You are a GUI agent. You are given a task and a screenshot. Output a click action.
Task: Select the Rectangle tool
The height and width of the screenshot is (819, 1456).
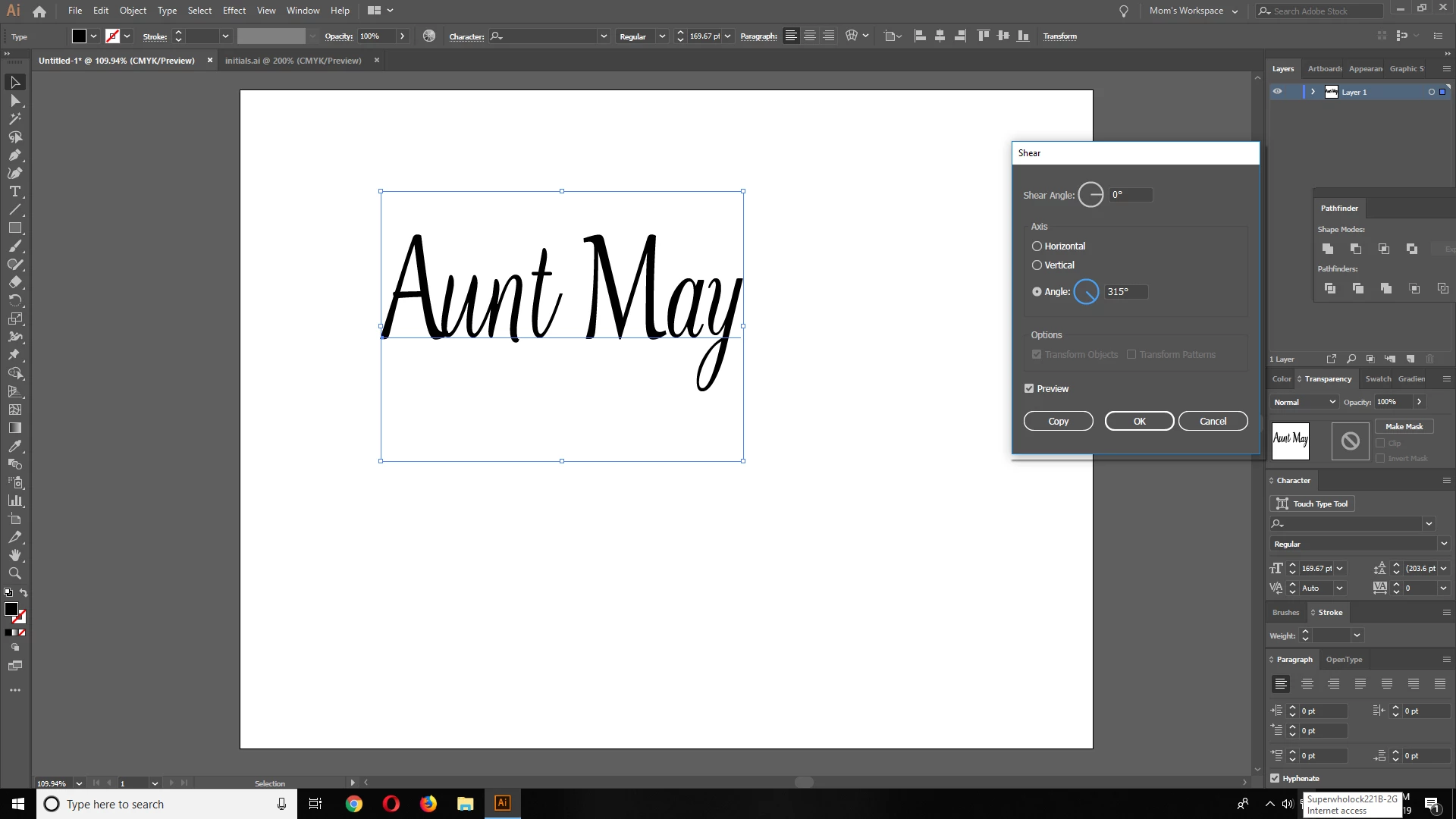pyautogui.click(x=14, y=228)
